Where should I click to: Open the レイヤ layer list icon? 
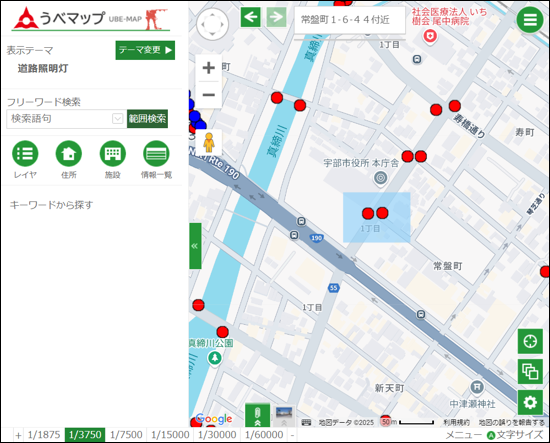[25, 154]
